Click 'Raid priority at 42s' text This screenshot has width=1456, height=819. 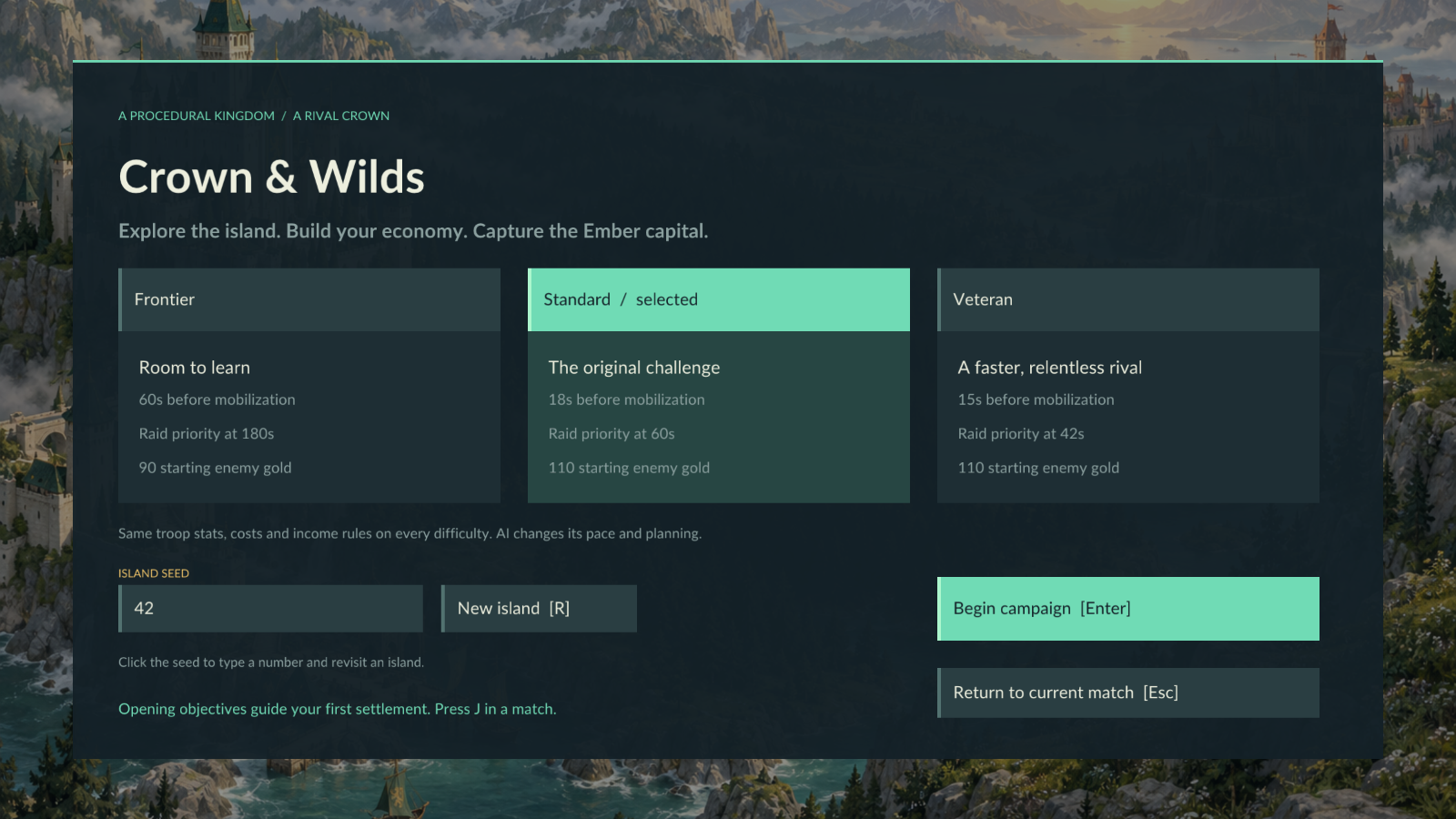pyautogui.click(x=1021, y=434)
